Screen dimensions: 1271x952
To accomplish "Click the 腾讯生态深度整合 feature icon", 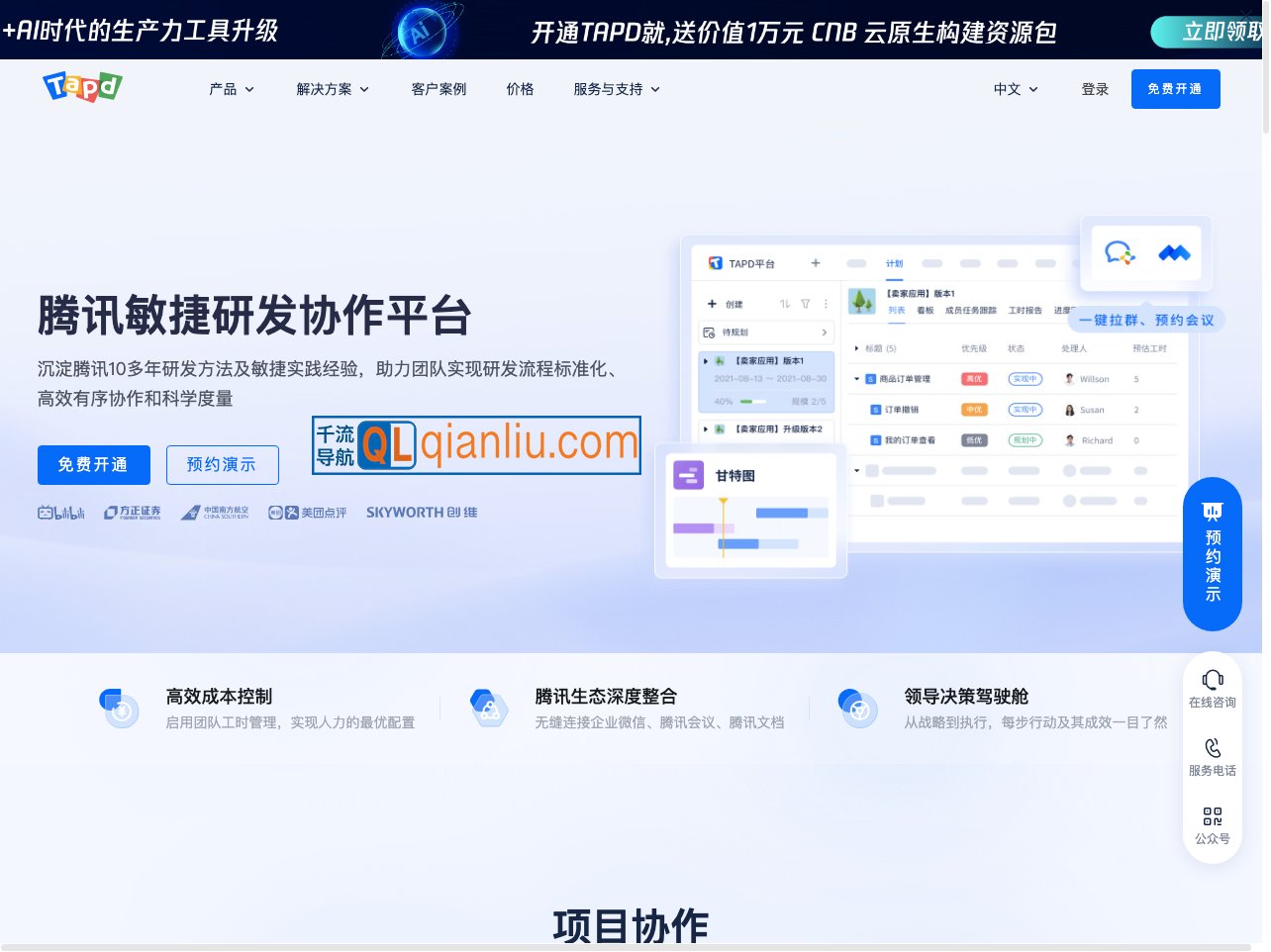I will pyautogui.click(x=488, y=708).
